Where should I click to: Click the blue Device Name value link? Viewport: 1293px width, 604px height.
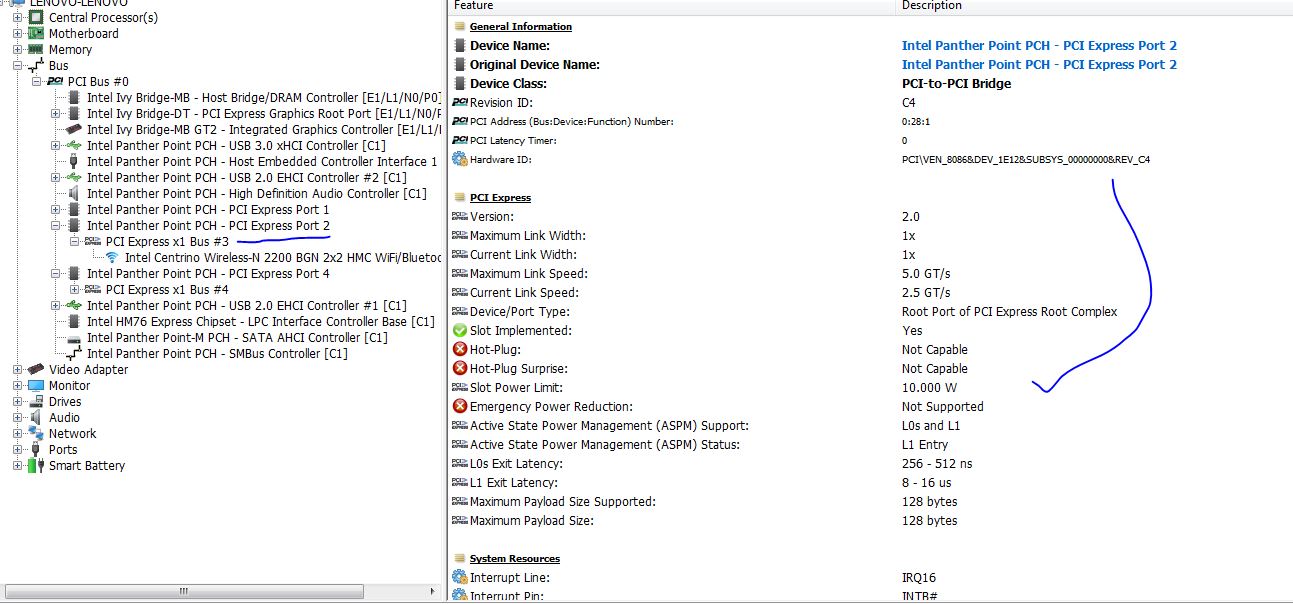(1039, 45)
